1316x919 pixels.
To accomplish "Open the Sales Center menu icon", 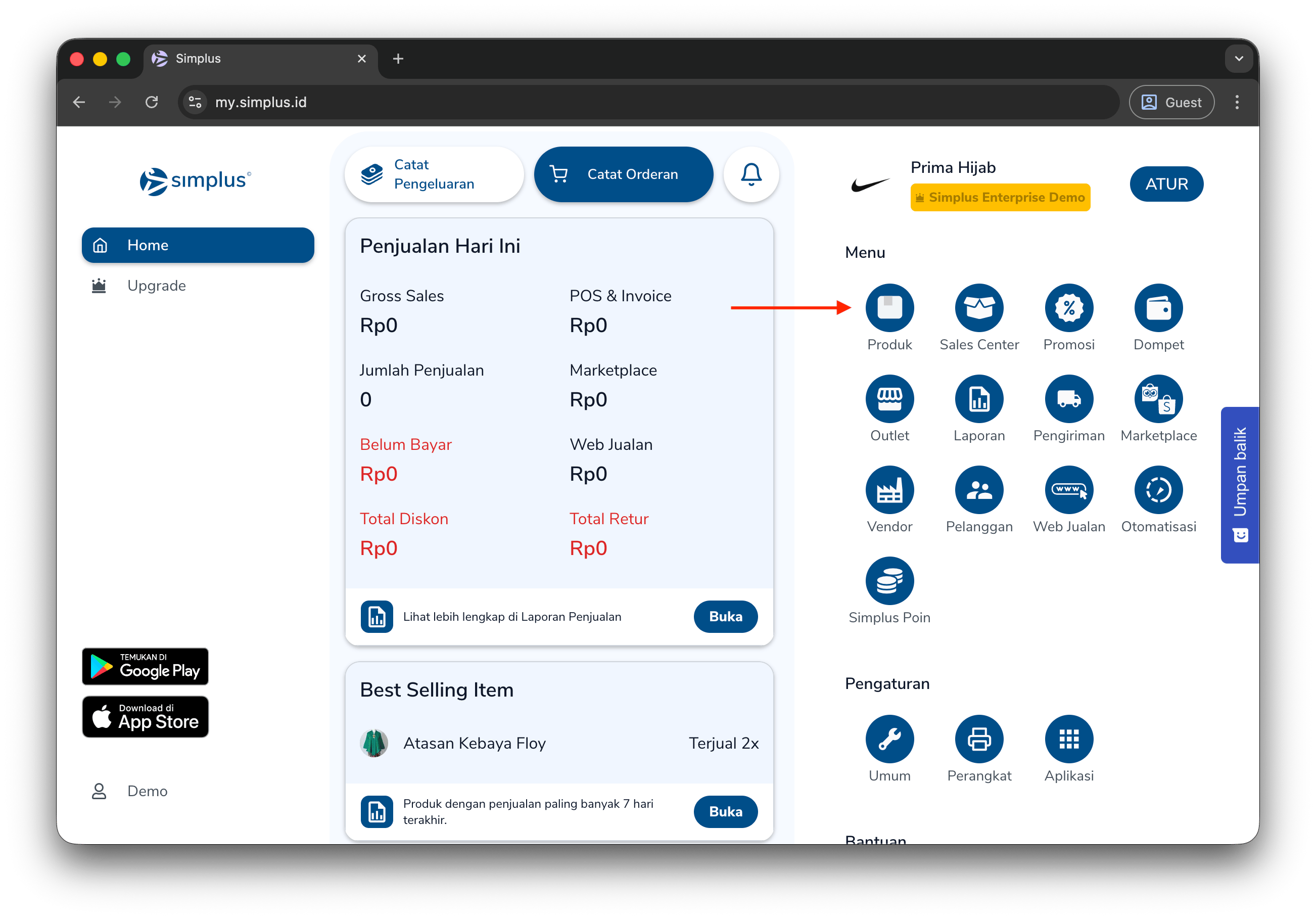I will (x=979, y=308).
